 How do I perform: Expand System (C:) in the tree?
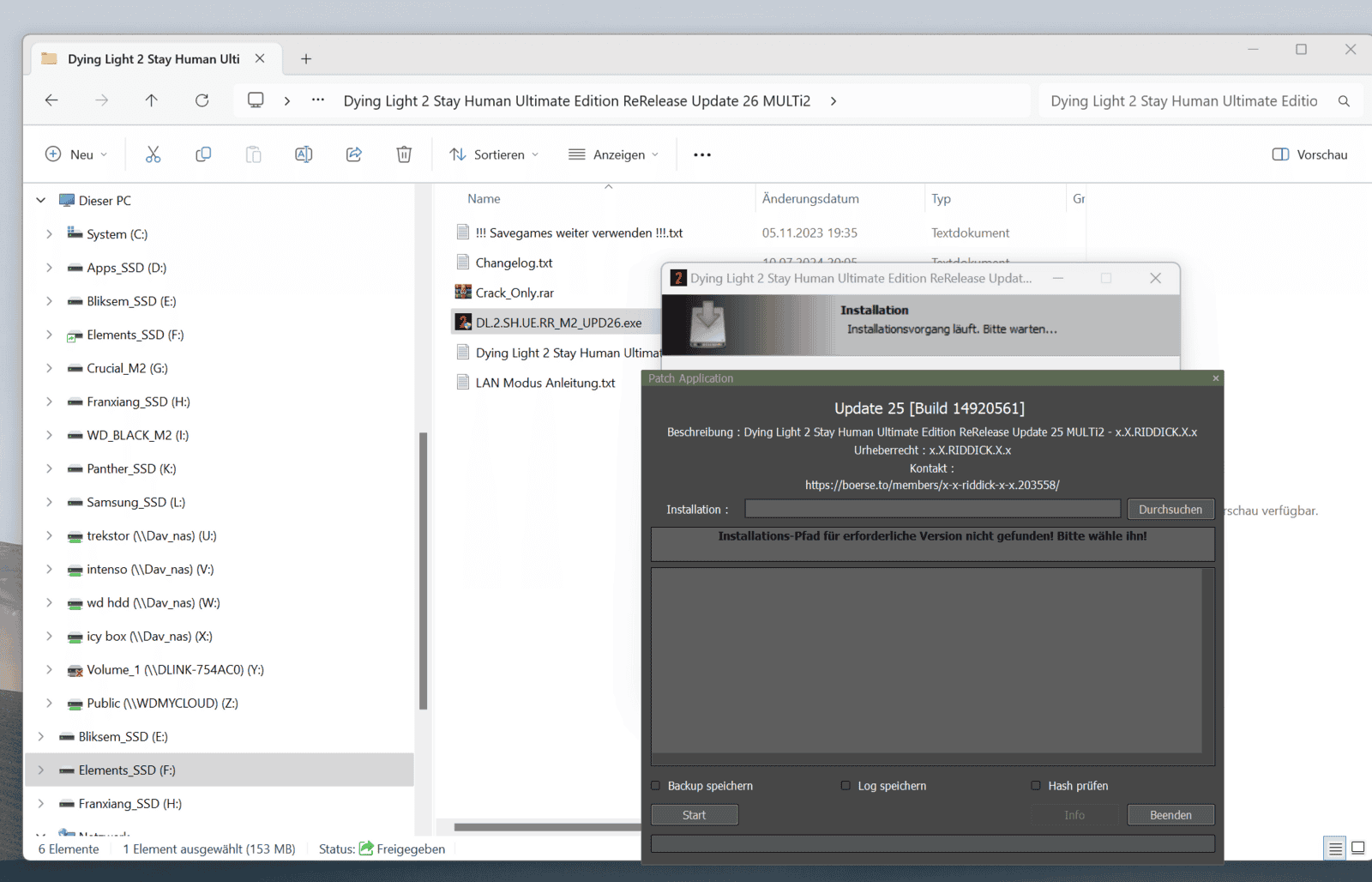(x=49, y=233)
